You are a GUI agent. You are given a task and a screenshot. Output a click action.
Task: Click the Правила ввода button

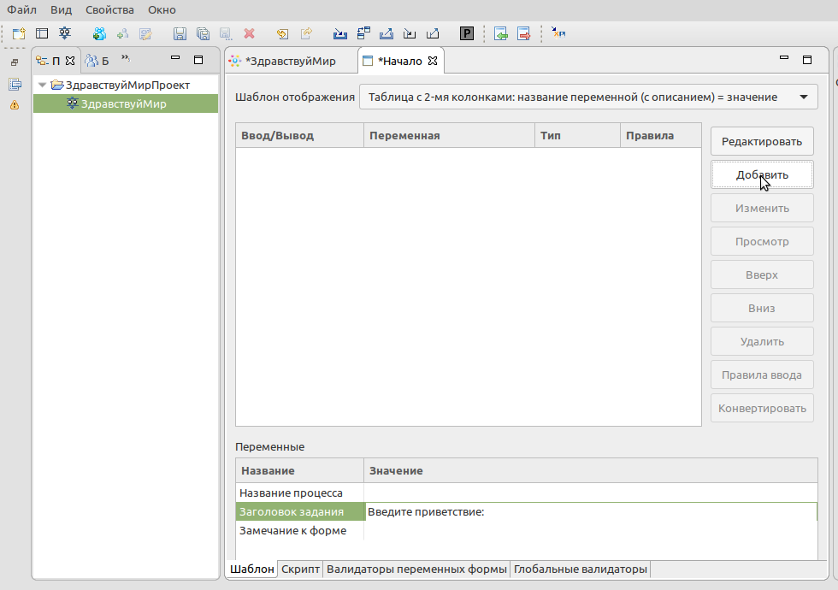762,375
